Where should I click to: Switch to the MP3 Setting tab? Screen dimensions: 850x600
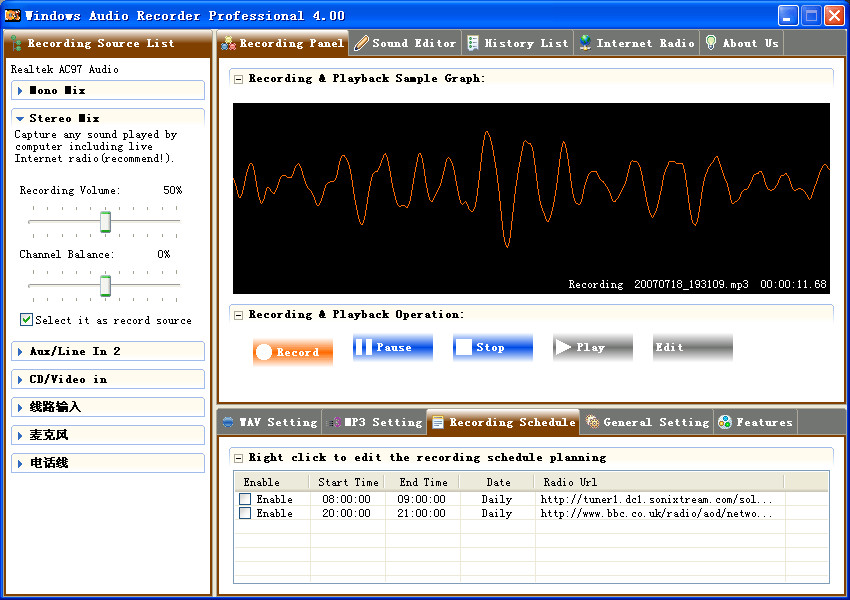pyautogui.click(x=375, y=422)
